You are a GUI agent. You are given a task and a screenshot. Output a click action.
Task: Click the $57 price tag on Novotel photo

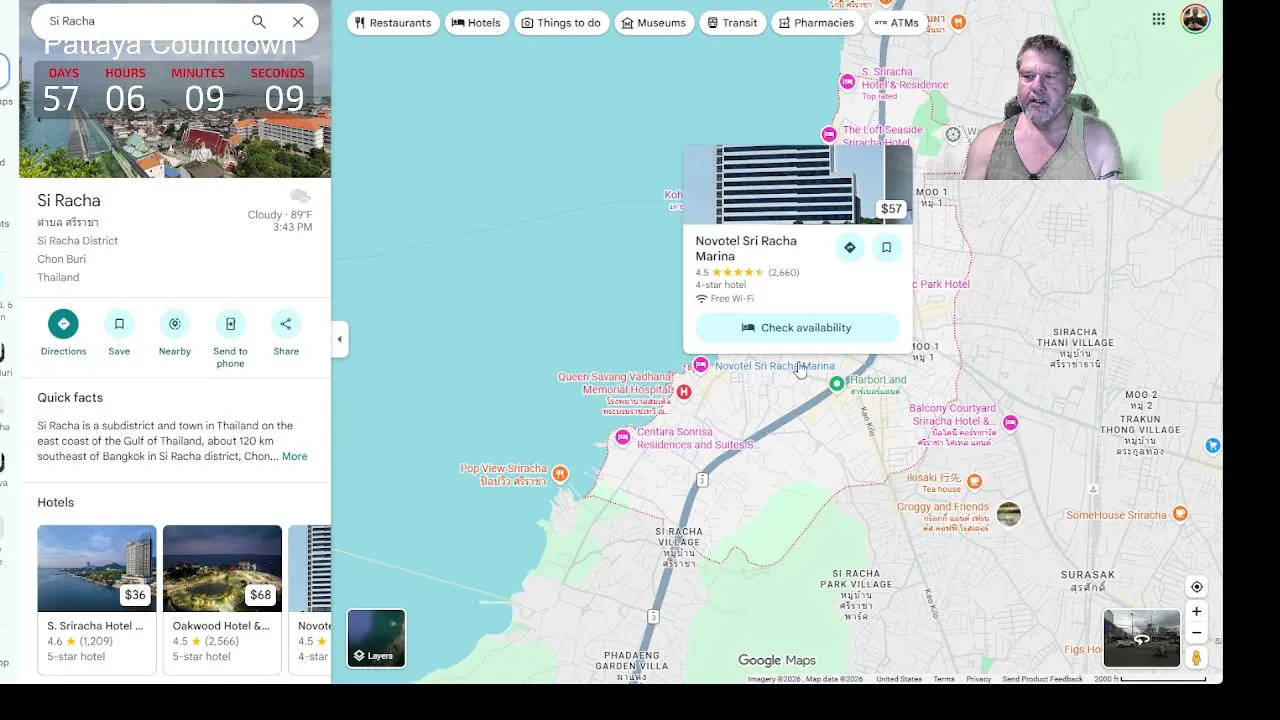tap(891, 209)
